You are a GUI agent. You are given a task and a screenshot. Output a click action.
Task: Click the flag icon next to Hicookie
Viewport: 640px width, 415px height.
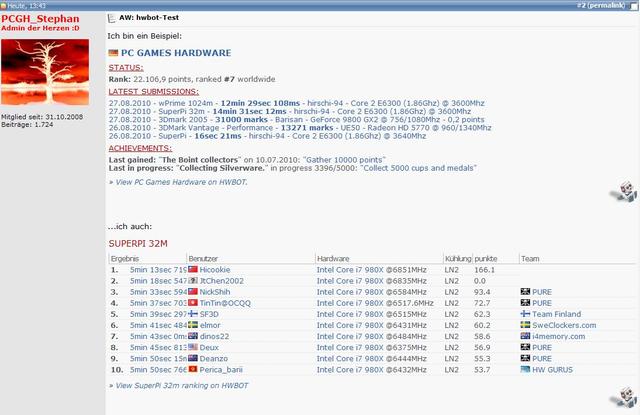tap(193, 269)
